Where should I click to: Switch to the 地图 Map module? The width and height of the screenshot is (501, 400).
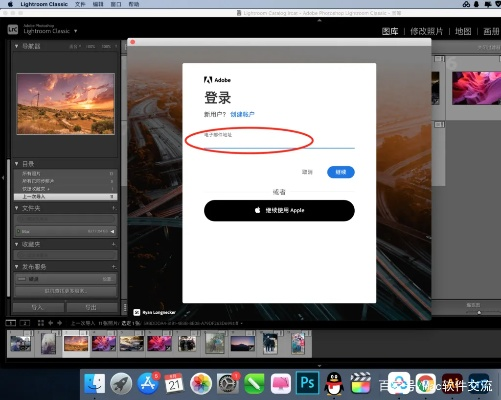pos(463,31)
